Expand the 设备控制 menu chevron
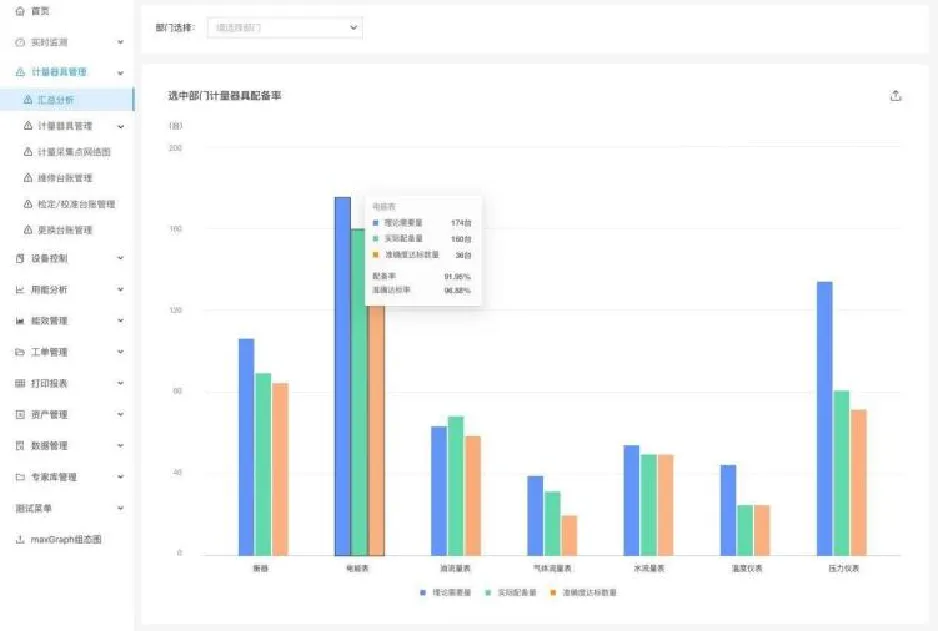Image resolution: width=938 pixels, height=631 pixels. click(121, 258)
